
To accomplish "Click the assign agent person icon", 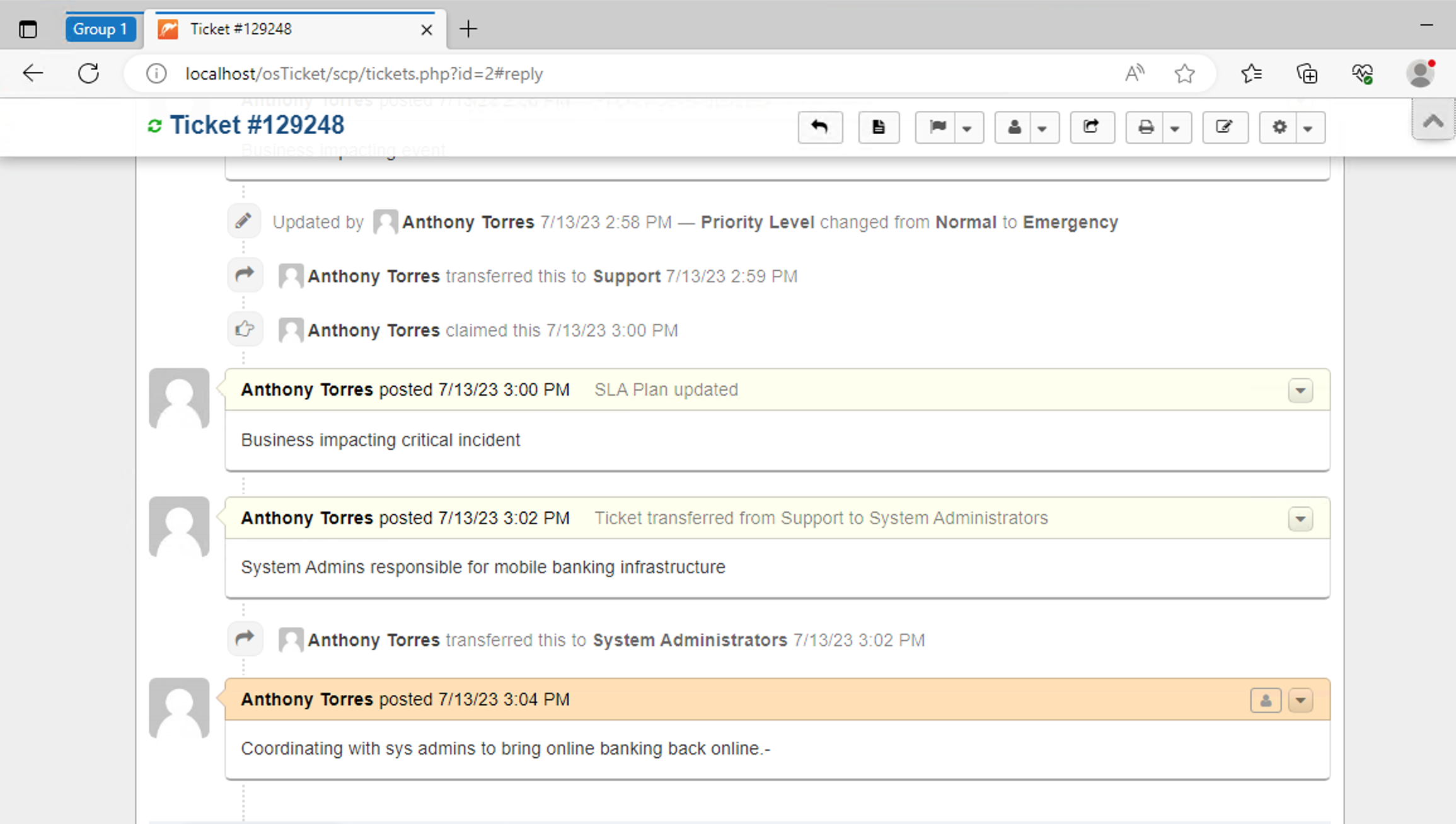I will coord(1014,127).
